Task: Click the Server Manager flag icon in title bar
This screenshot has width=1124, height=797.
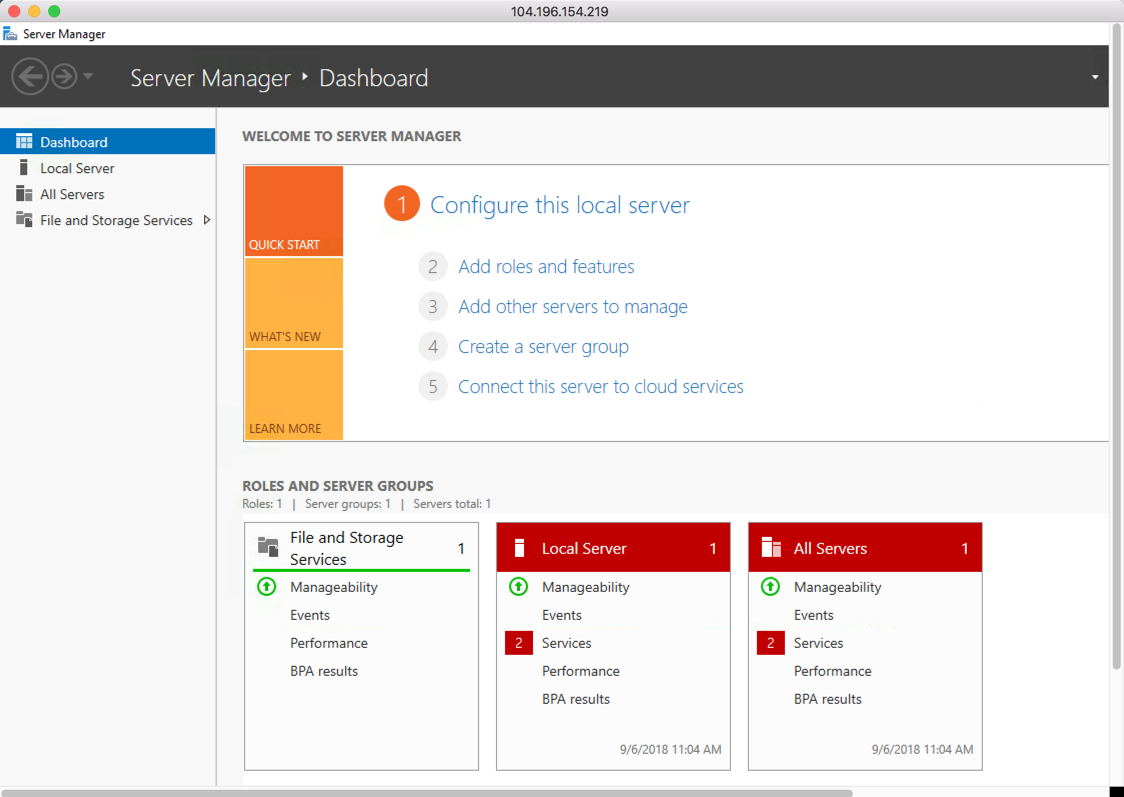Action: click(10, 33)
